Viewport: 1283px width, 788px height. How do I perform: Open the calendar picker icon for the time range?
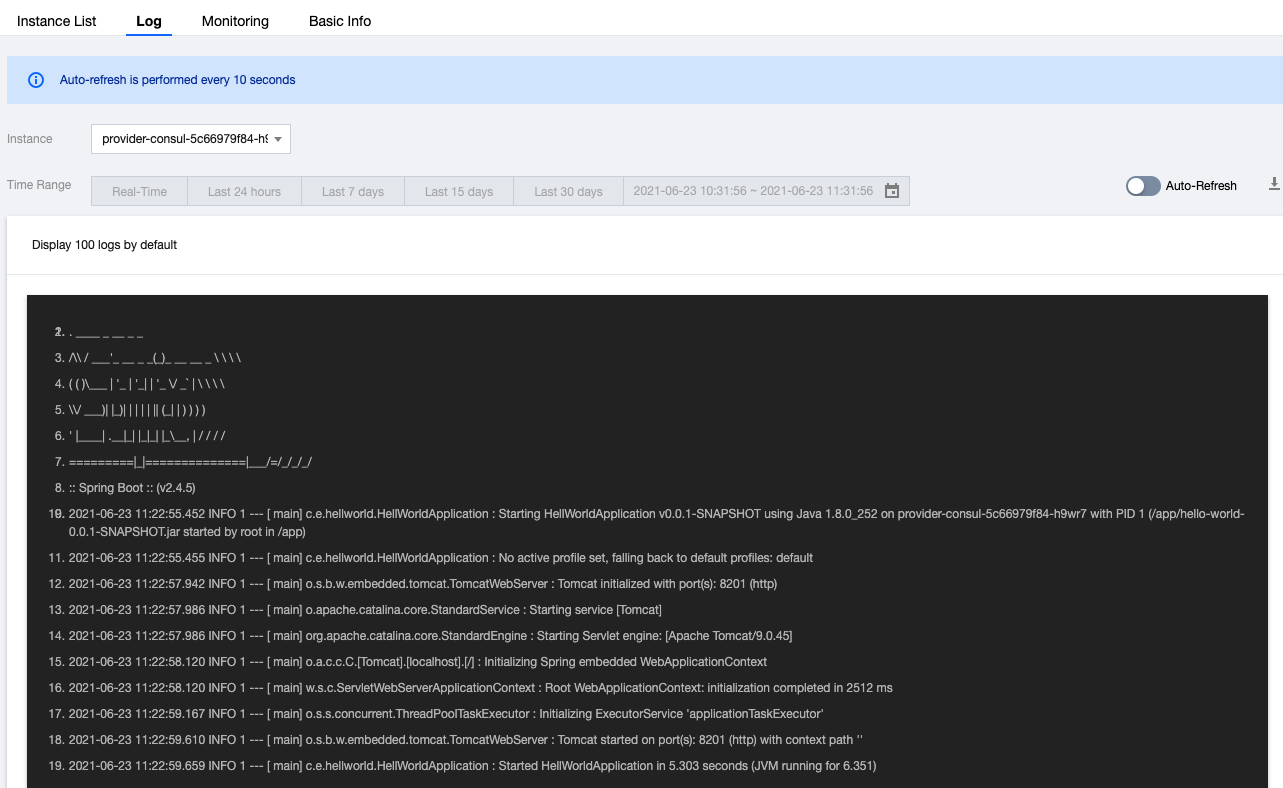coord(892,191)
